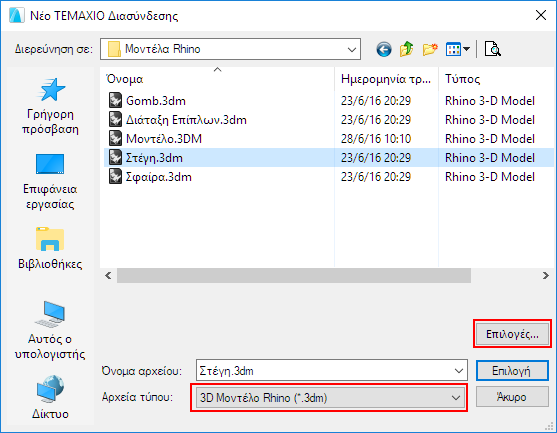Click the Διάταξη Επίπλων.3dm file name
Screen dimensions: 557x433
pyautogui.click(x=186, y=120)
